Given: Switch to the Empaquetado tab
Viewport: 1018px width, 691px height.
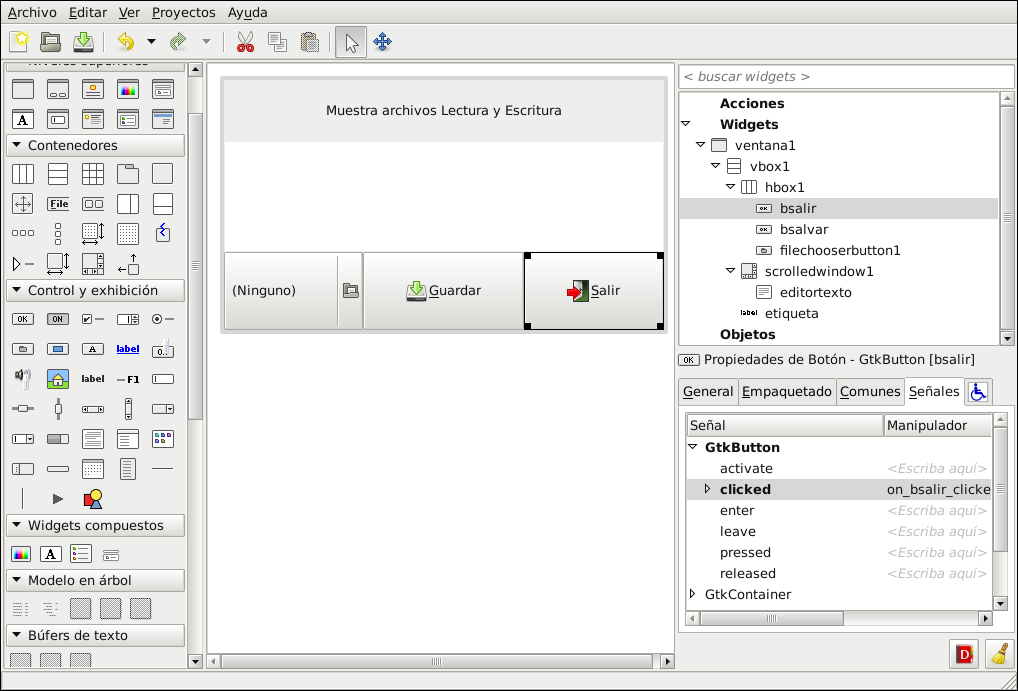Looking at the screenshot, I should pyautogui.click(x=786, y=392).
